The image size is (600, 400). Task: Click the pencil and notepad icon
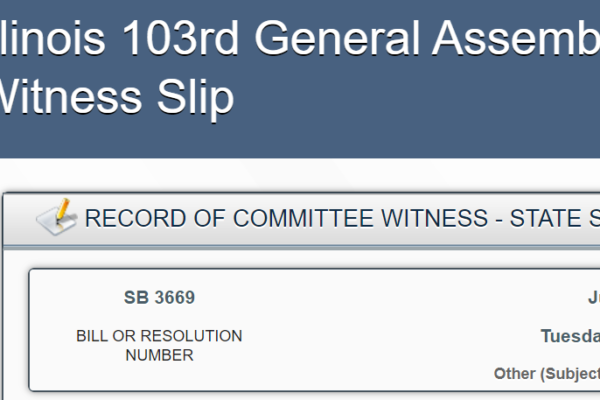(x=57, y=217)
